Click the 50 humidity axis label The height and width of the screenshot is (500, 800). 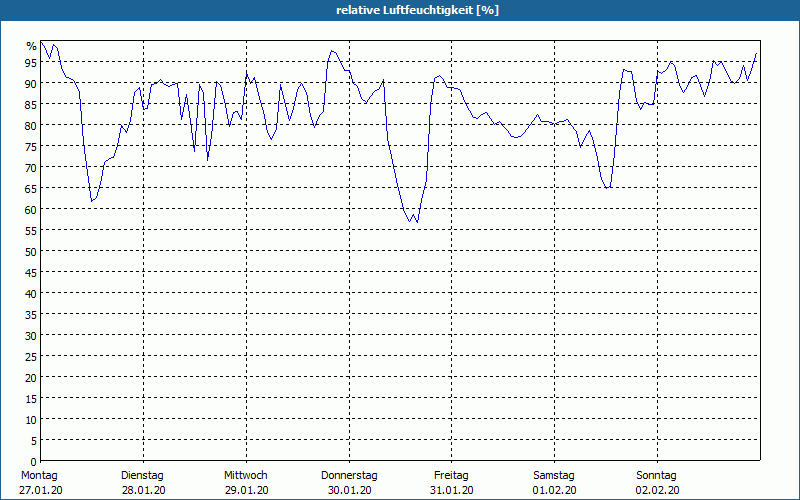tap(32, 252)
